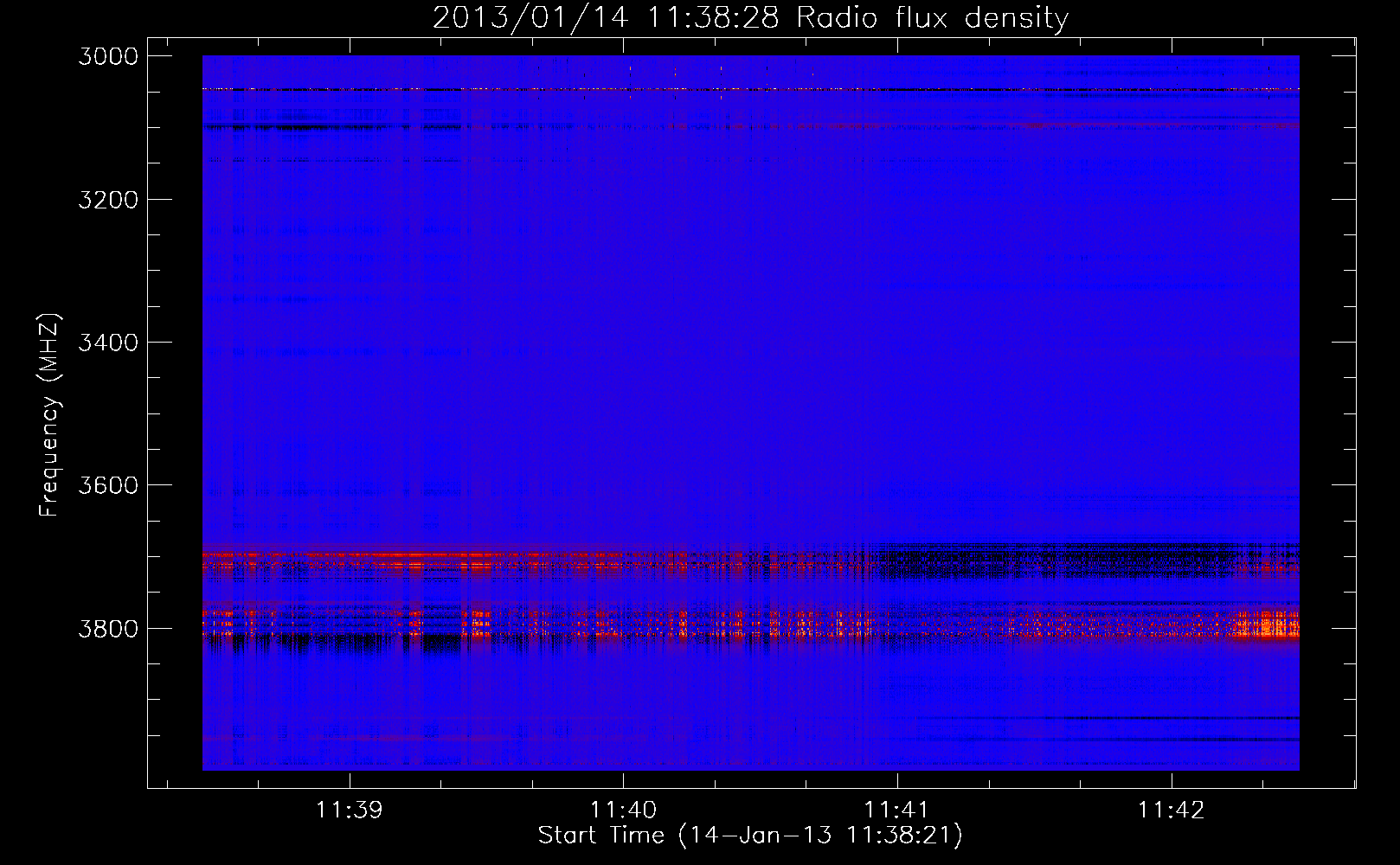The image size is (1400, 865).
Task: Click the 3800 frequency tick label
Action: [108, 628]
